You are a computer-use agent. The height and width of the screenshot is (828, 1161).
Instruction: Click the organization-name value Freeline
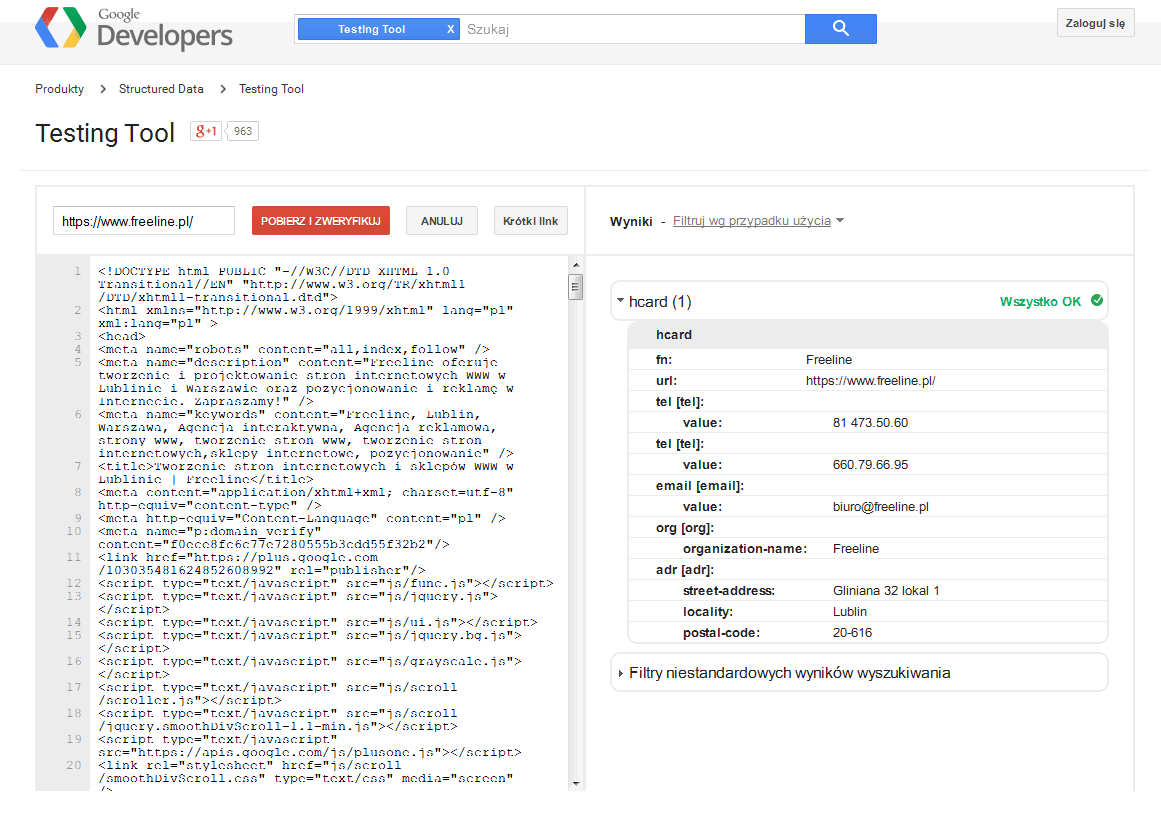(x=856, y=549)
